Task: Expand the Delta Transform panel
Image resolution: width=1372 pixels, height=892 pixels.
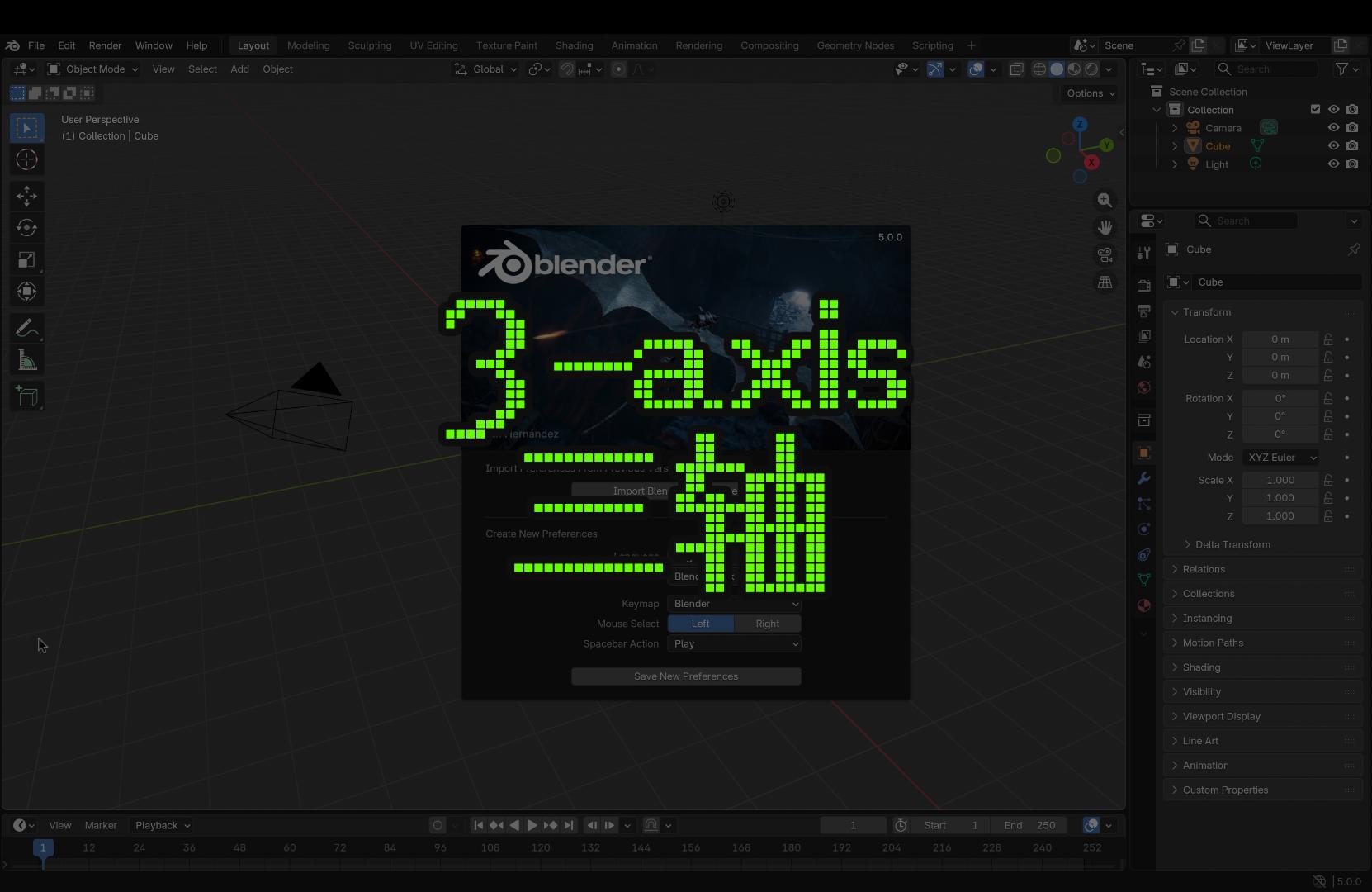Action: pos(1232,545)
